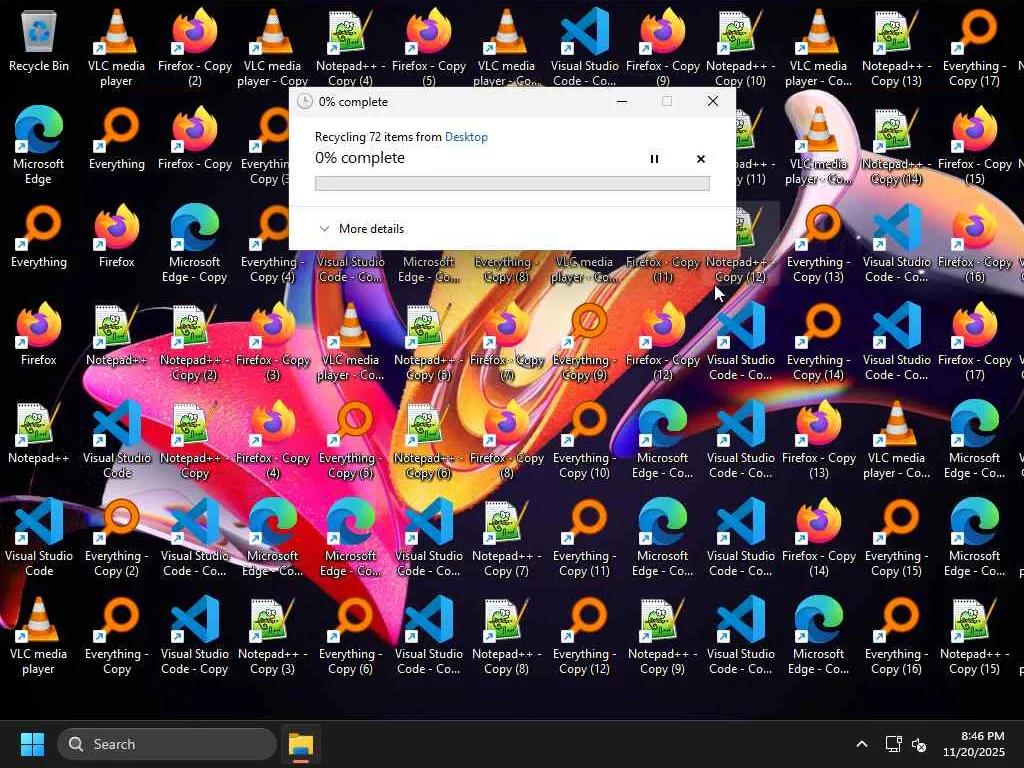This screenshot has height=768, width=1024.
Task: Select Visual Studio Code - Copy icon
Action: (195, 637)
